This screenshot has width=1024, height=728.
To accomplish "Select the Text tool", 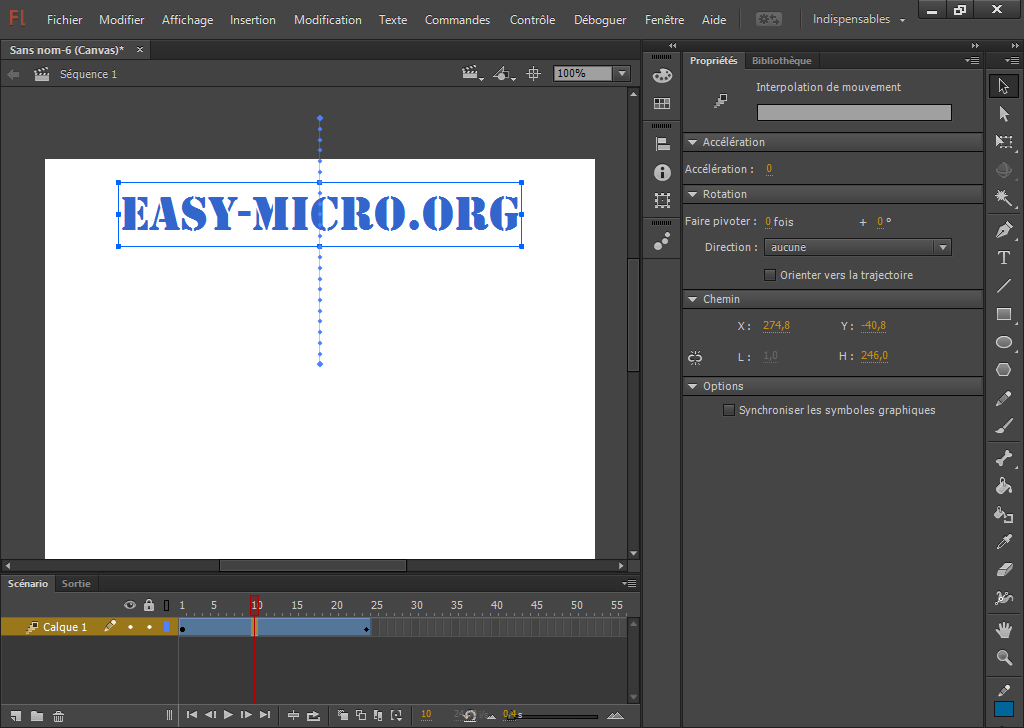I will (x=1004, y=258).
